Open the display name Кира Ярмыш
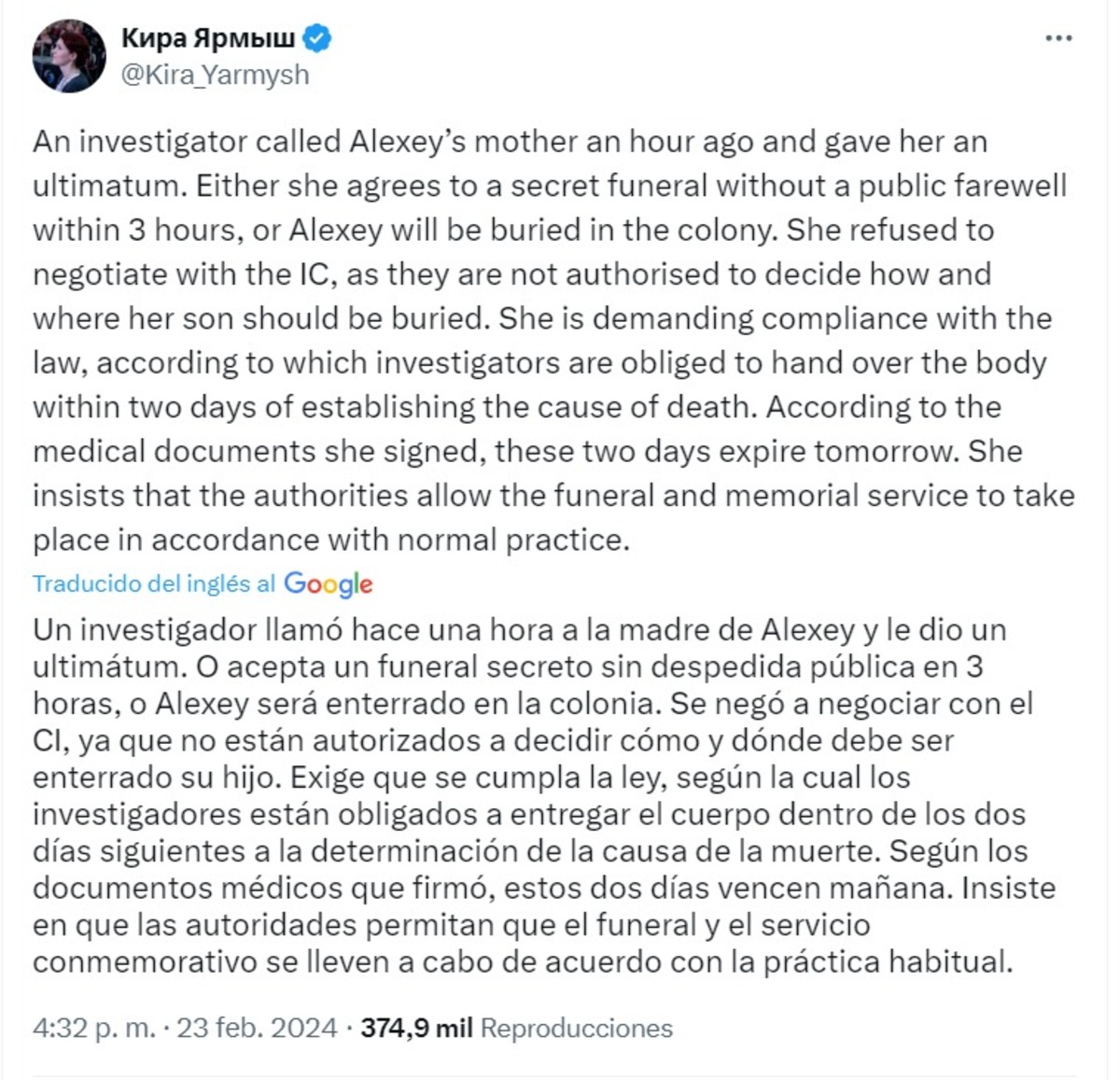This screenshot has height=1080, width=1120. tap(208, 38)
